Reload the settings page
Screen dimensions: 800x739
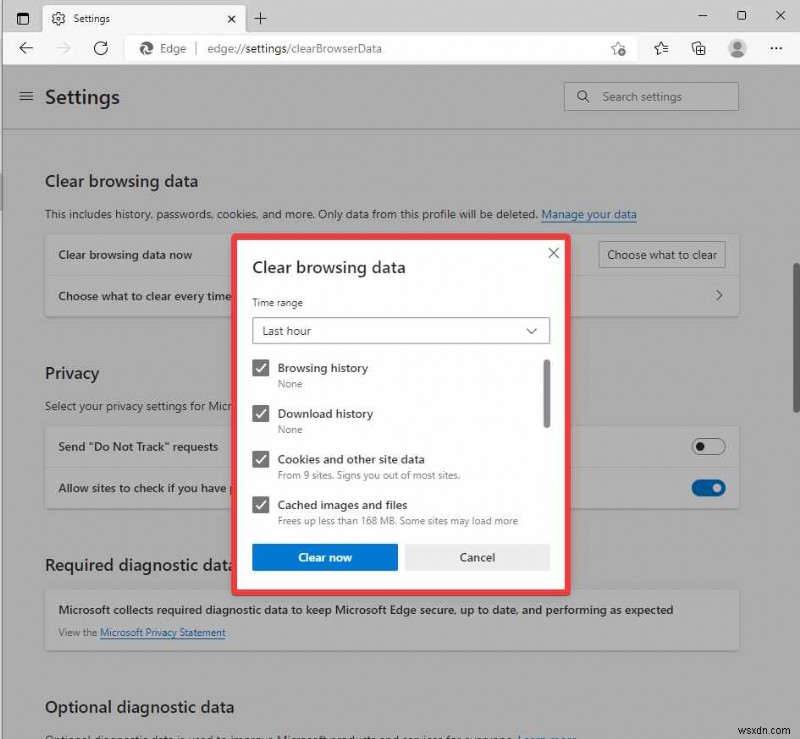(x=101, y=48)
